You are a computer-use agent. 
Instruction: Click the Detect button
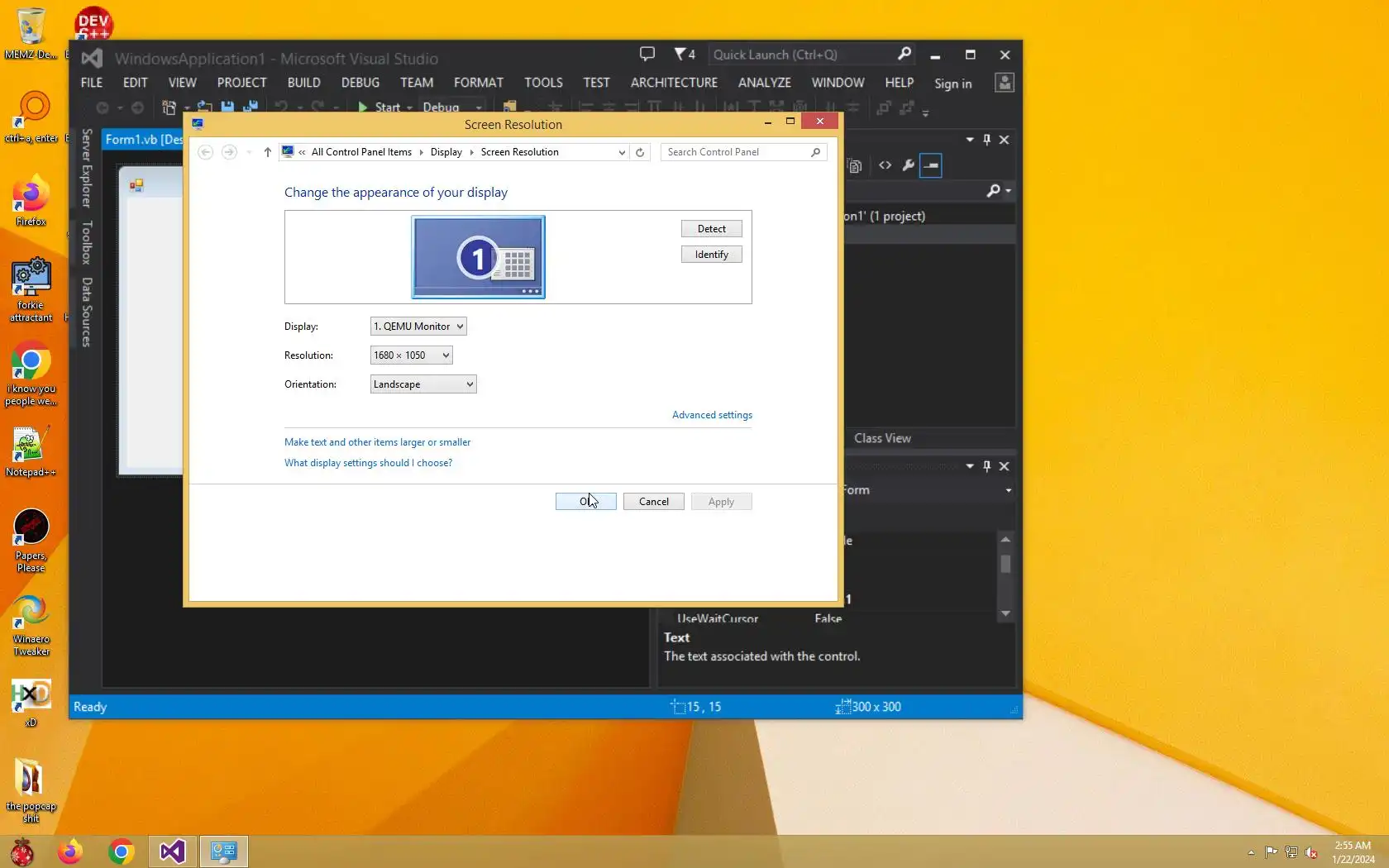712,229
